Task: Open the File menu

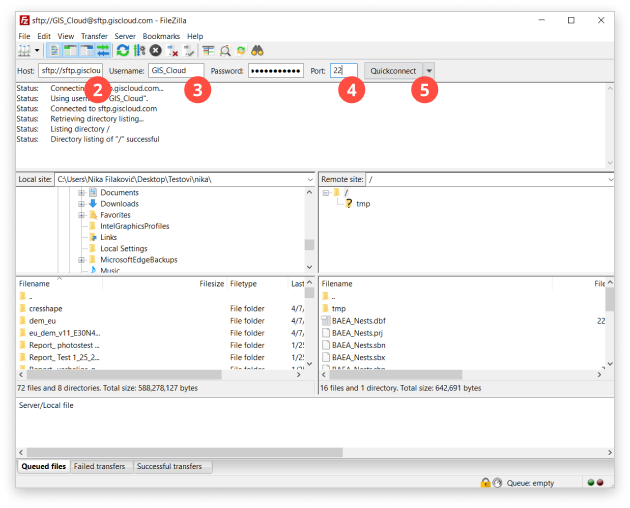Action: tap(24, 36)
